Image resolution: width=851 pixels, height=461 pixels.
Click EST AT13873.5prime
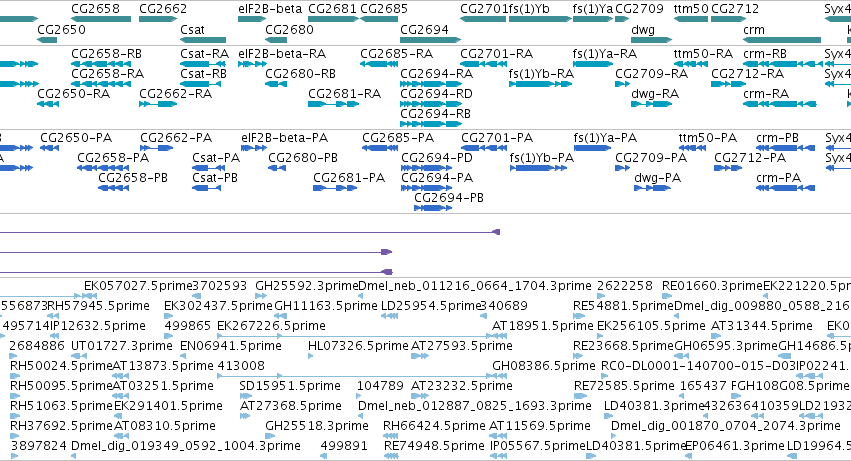[x=163, y=366]
